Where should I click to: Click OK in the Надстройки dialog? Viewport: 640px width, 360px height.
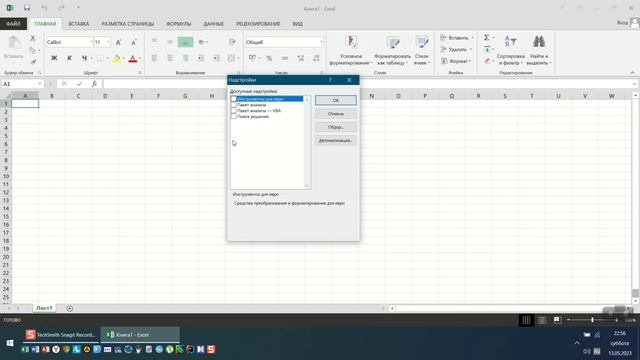point(336,100)
